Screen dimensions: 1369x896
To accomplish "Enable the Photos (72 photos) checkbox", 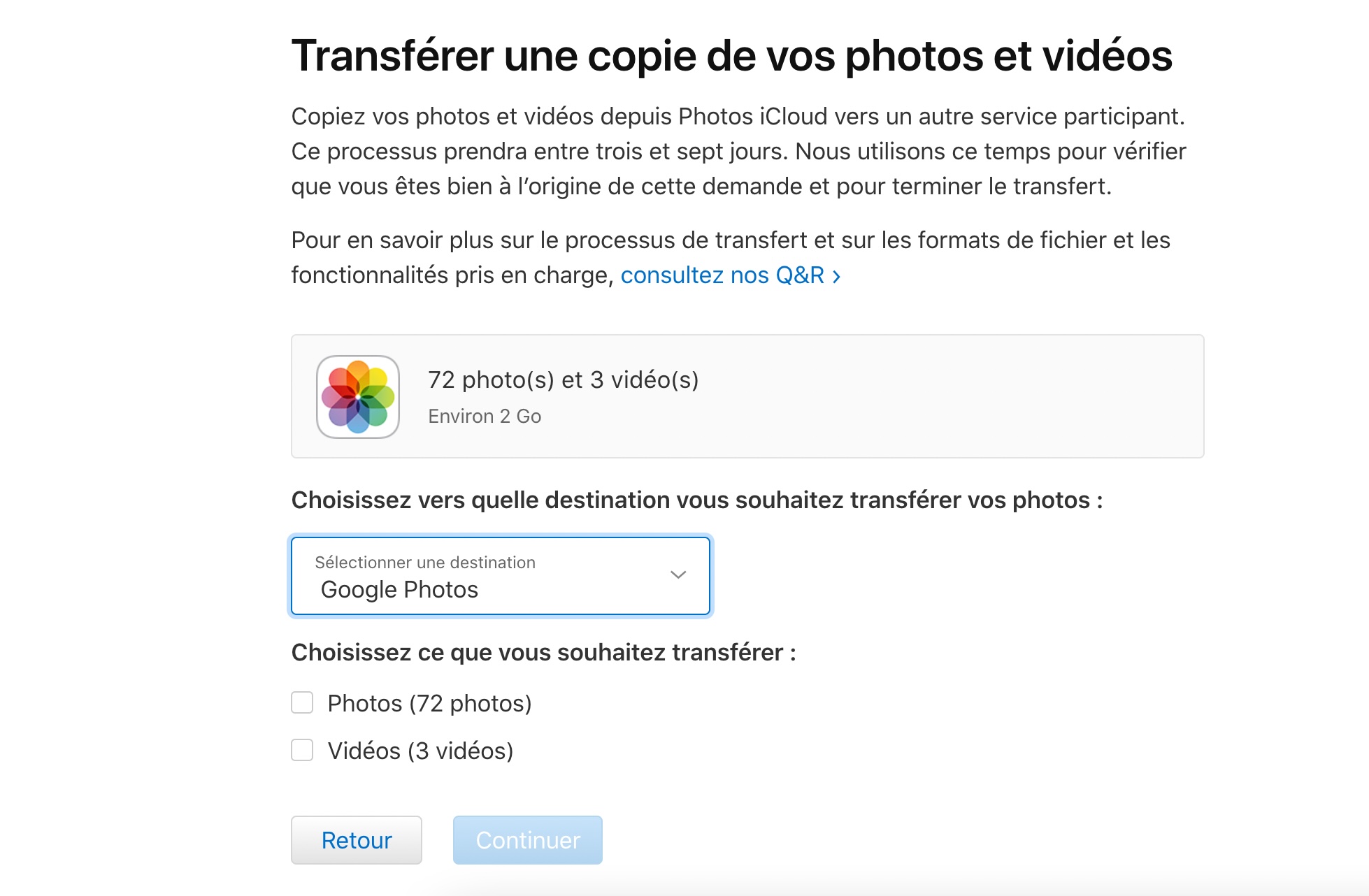I will [x=302, y=702].
